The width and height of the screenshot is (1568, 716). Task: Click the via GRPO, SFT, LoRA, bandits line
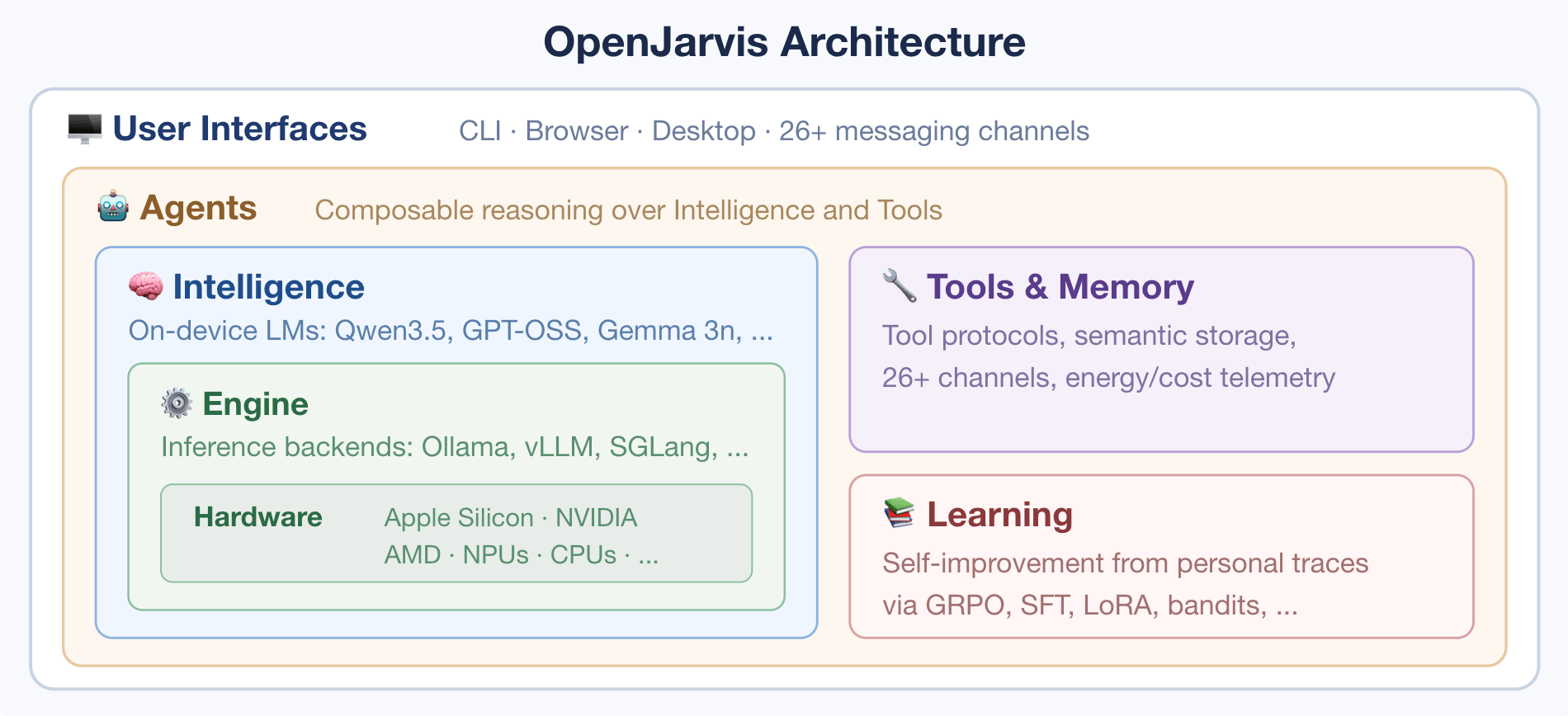click(1090, 605)
